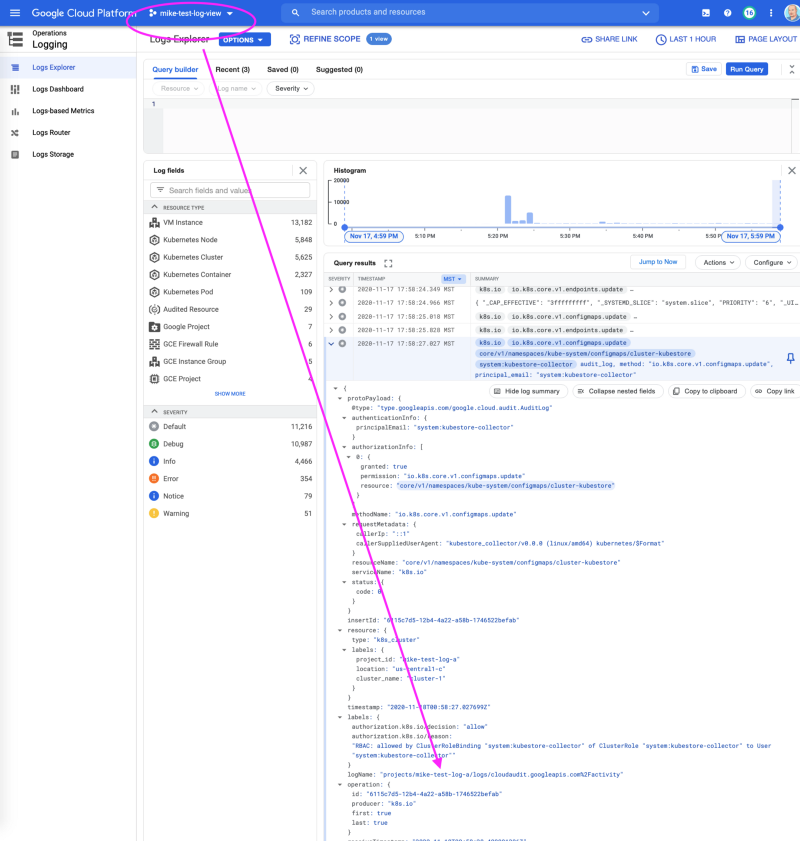Click REFINE SCOPE
Screen dimensions: 800x841
(x=325, y=39)
